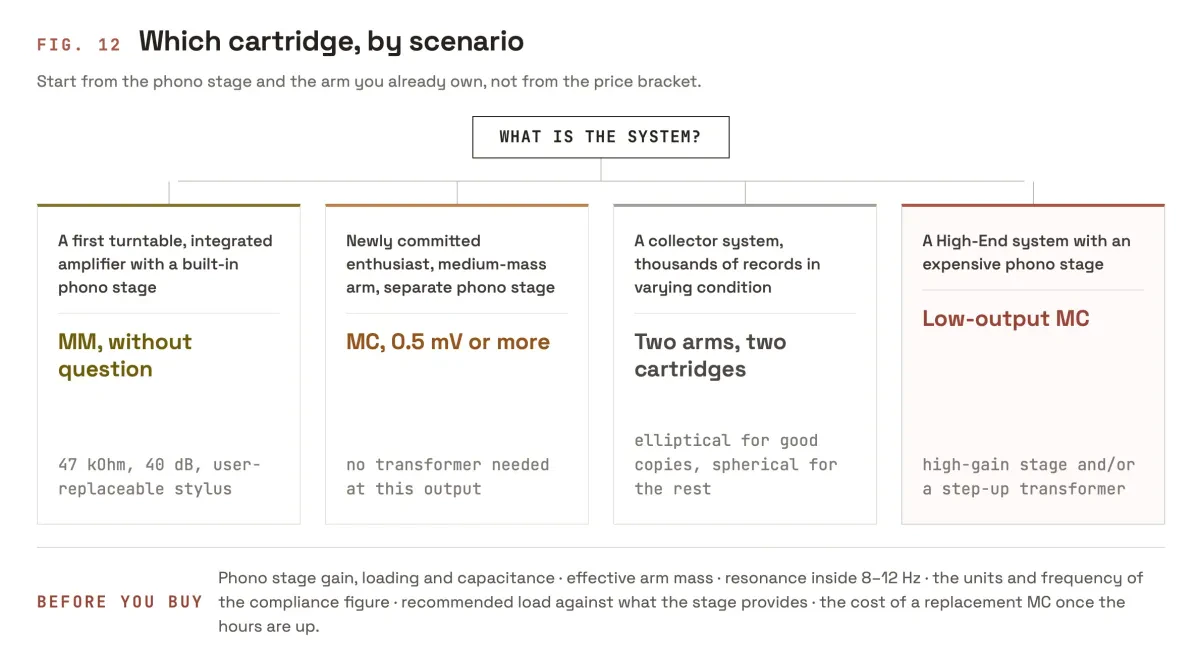
Task: Click the 'Newly committed enthusiast' scenario text
Action: point(450,264)
